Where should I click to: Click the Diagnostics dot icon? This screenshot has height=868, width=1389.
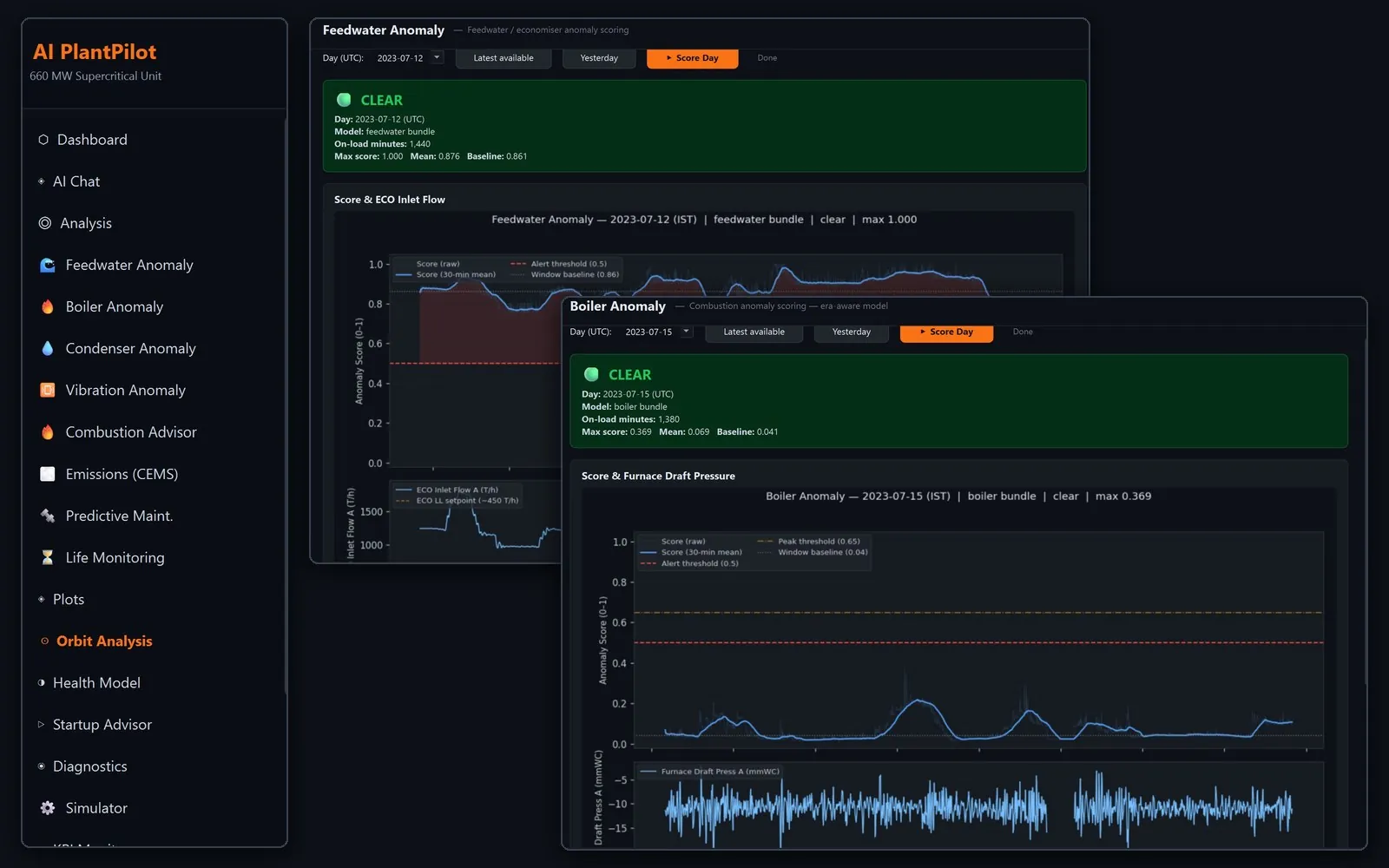pos(41,766)
